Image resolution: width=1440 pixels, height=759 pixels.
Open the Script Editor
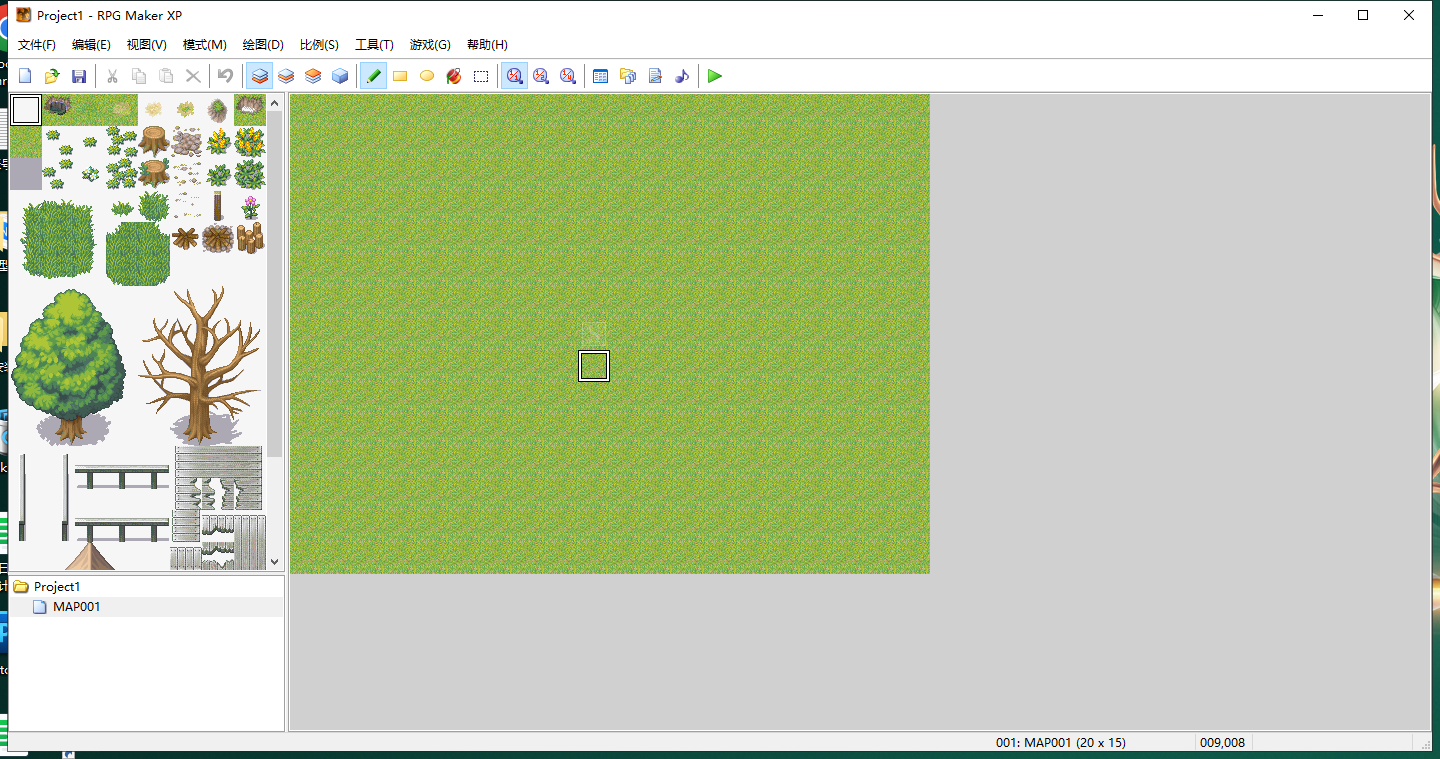click(x=654, y=75)
